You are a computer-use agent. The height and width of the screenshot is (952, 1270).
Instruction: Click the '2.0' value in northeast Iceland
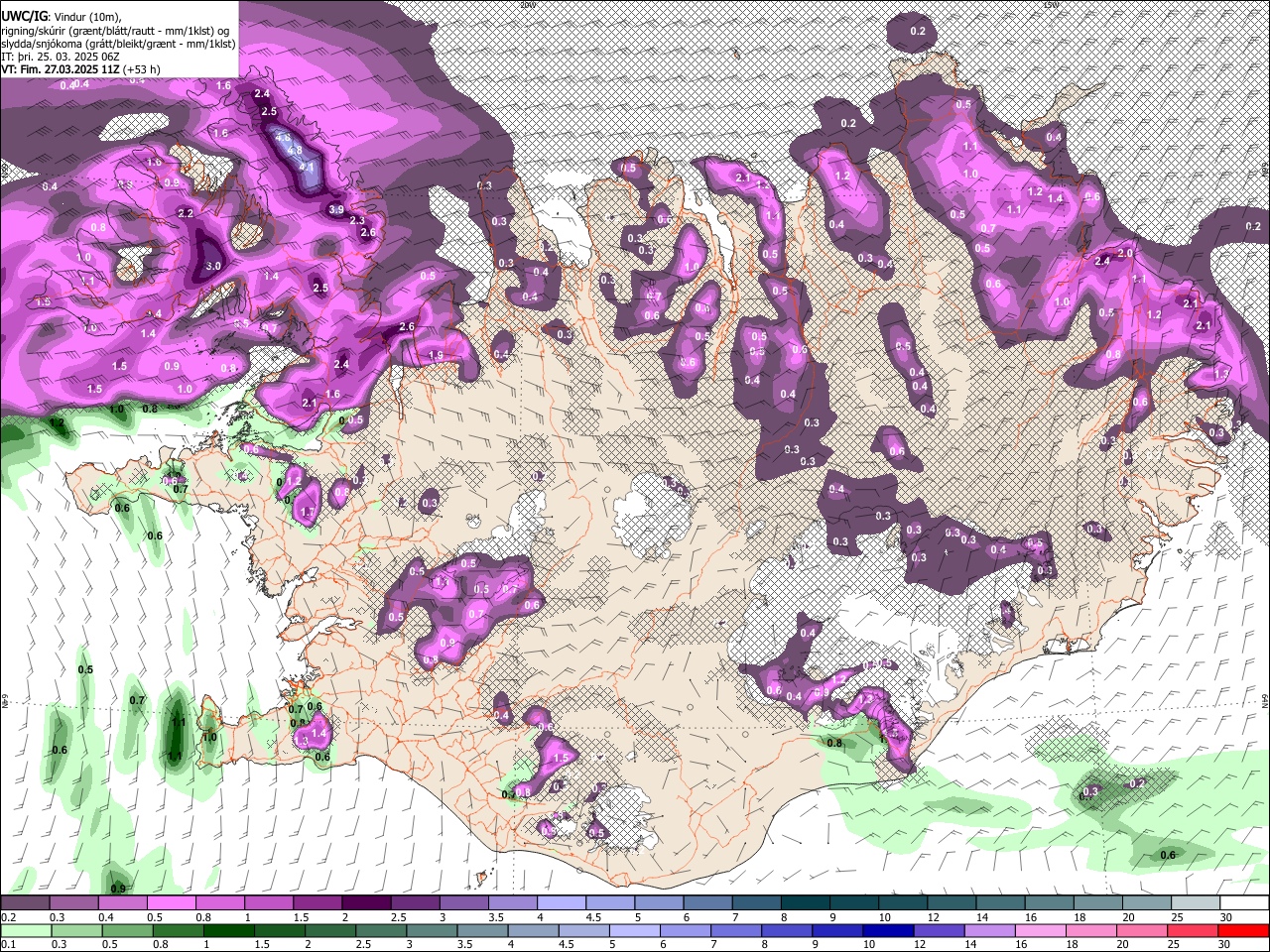[1125, 253]
